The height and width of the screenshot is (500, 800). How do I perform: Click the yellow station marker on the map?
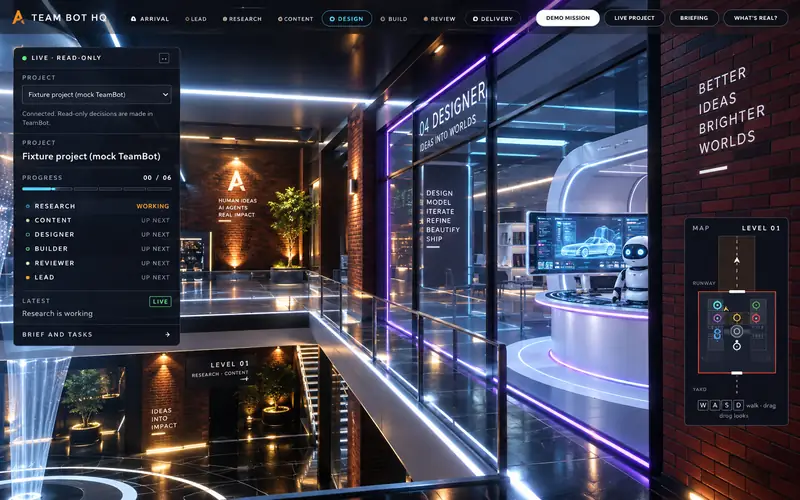pyautogui.click(x=737, y=318)
